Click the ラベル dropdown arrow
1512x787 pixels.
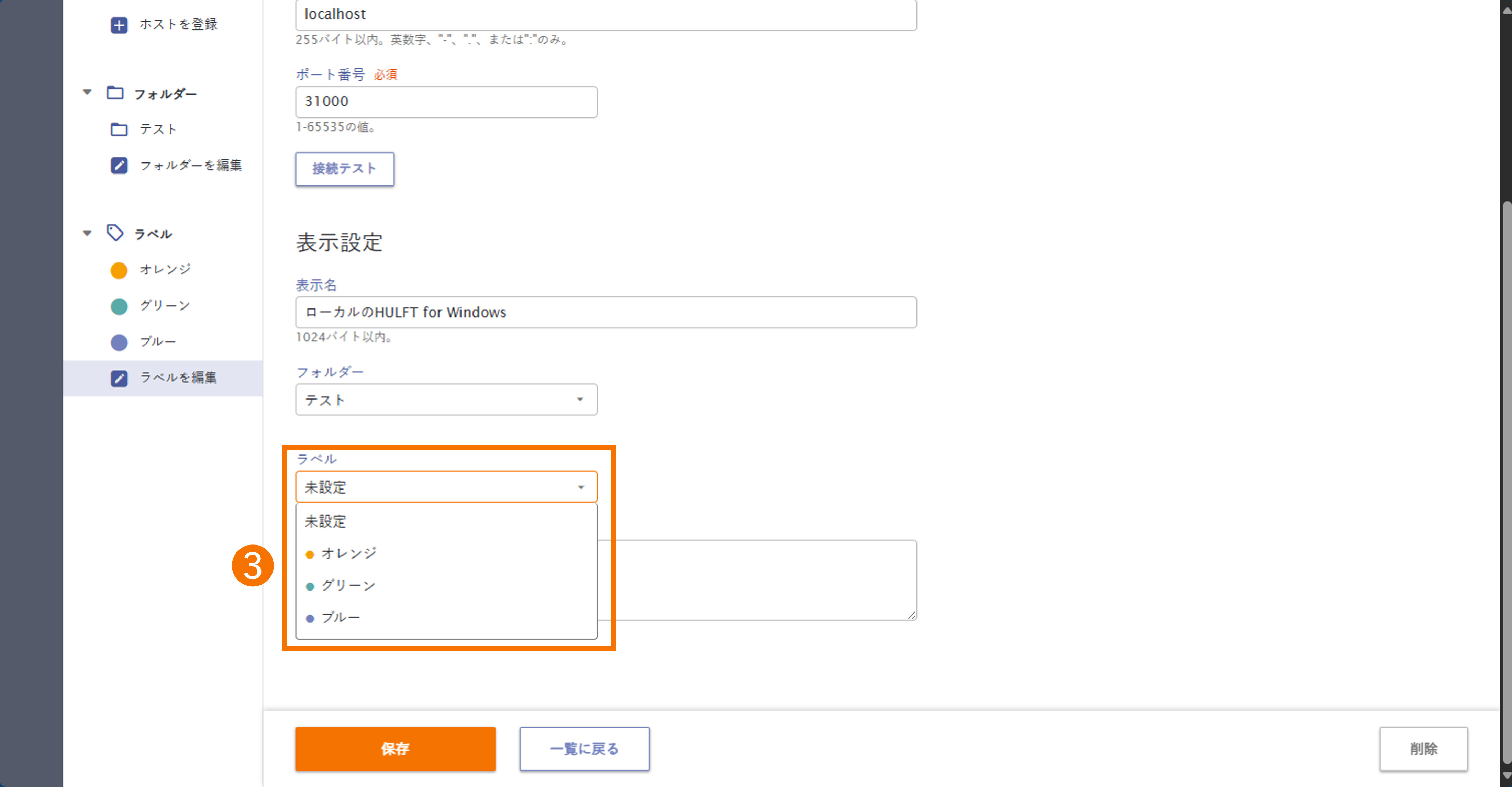click(x=580, y=487)
